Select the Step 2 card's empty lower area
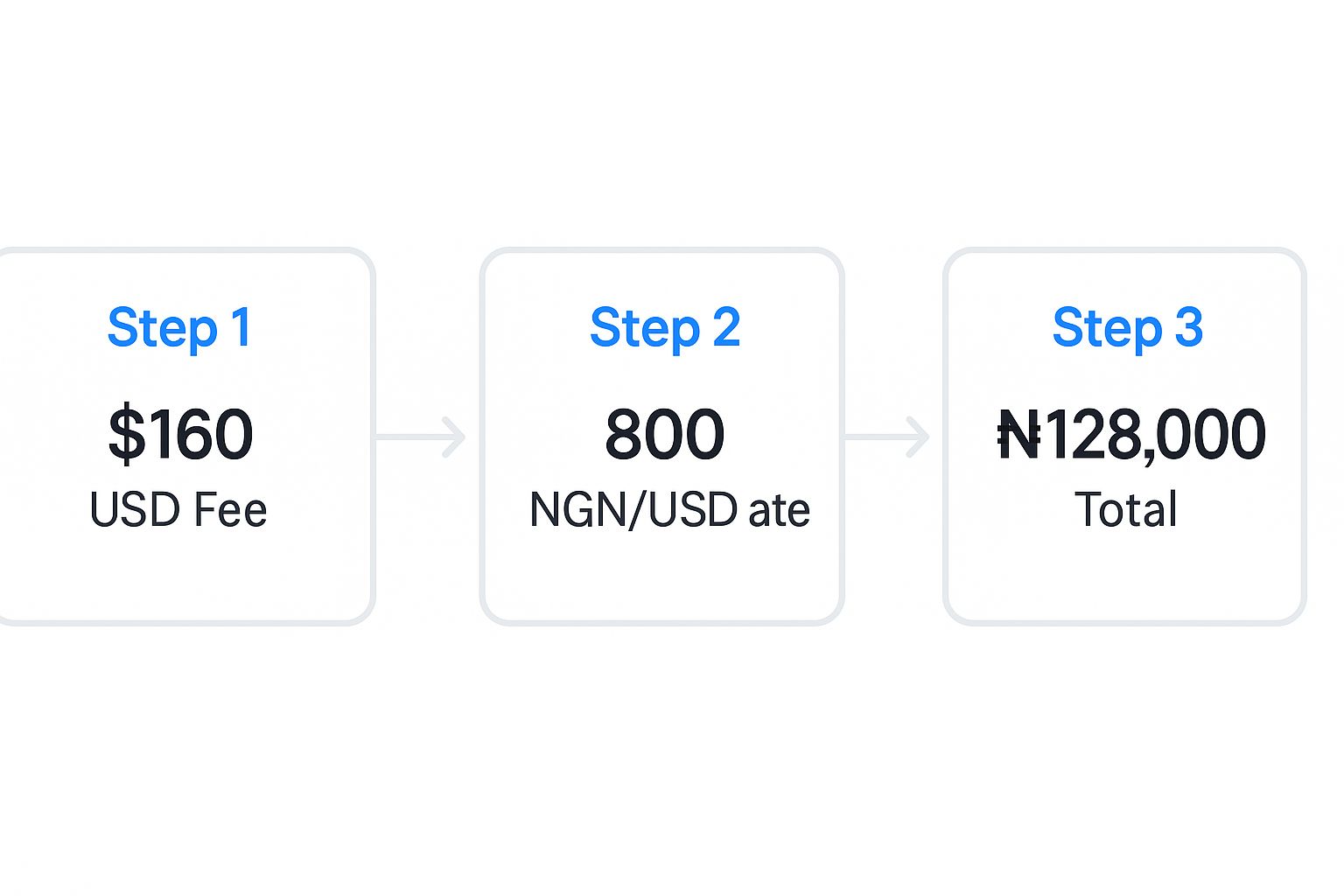Screen dimensions: 1344x896 click(x=662, y=577)
